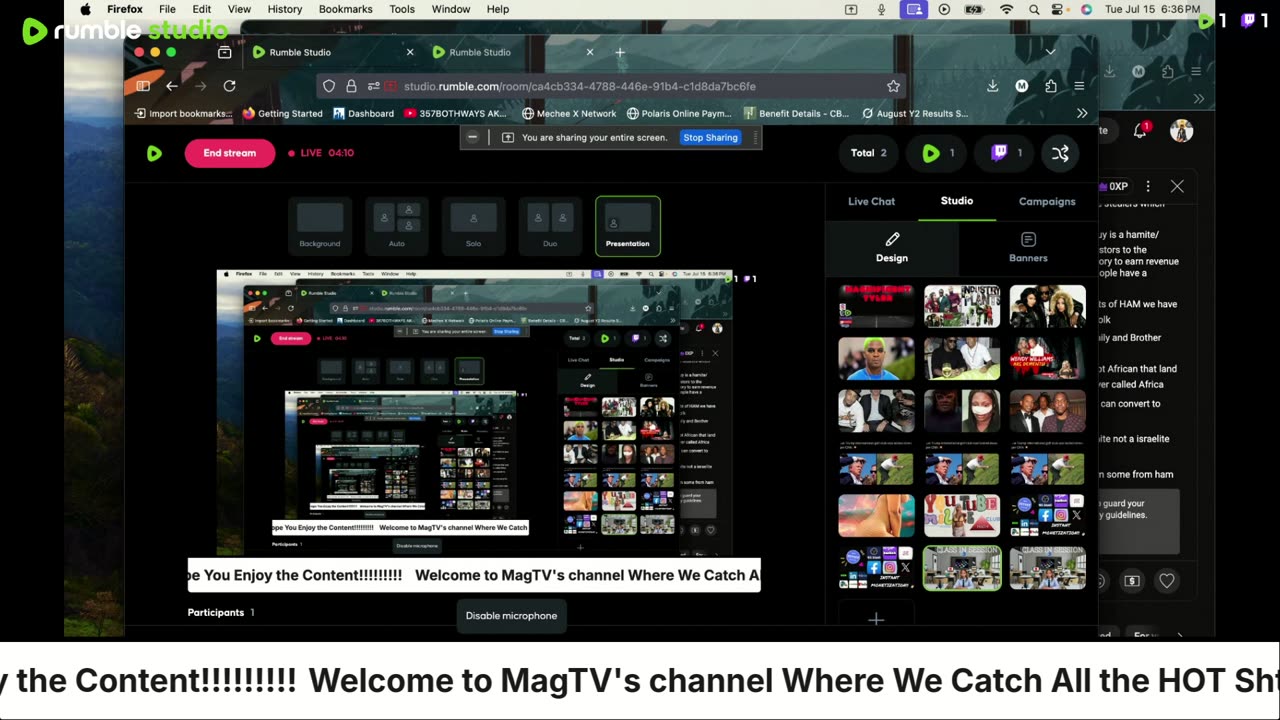Click the tracking protection shield icon
Viewport: 1280px width, 720px height.
point(329,86)
